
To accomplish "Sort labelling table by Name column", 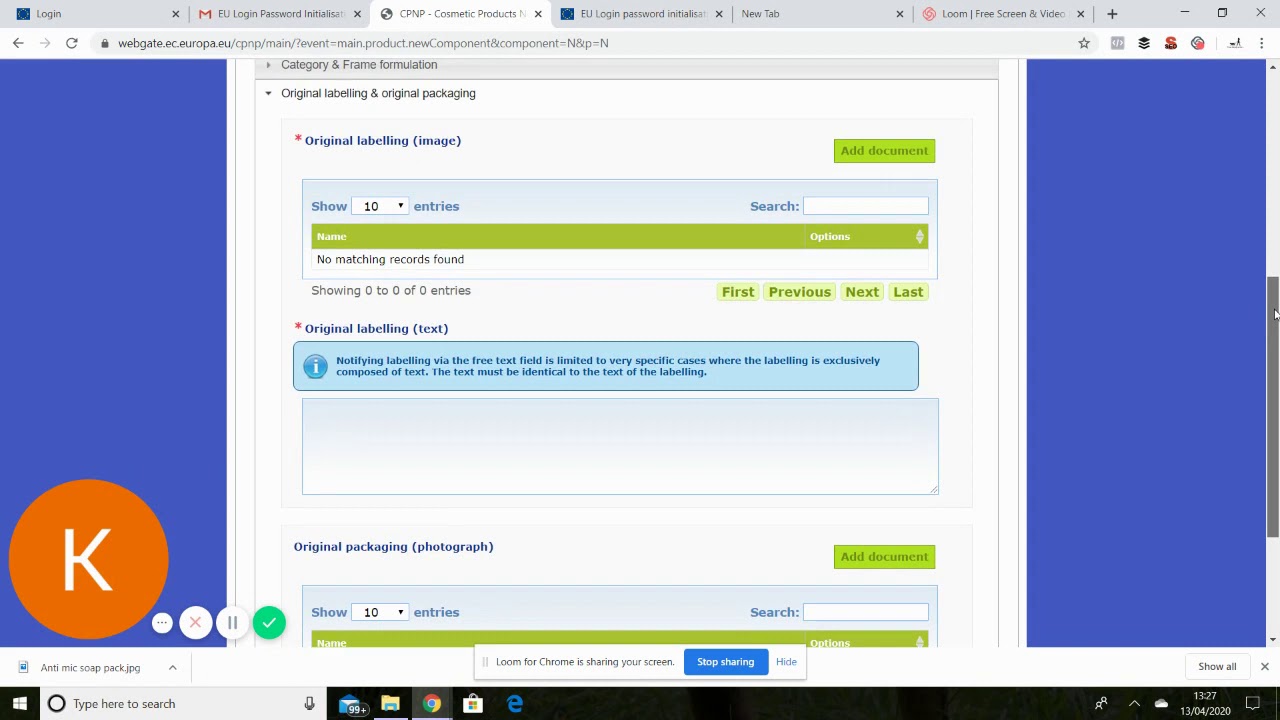I will point(560,237).
